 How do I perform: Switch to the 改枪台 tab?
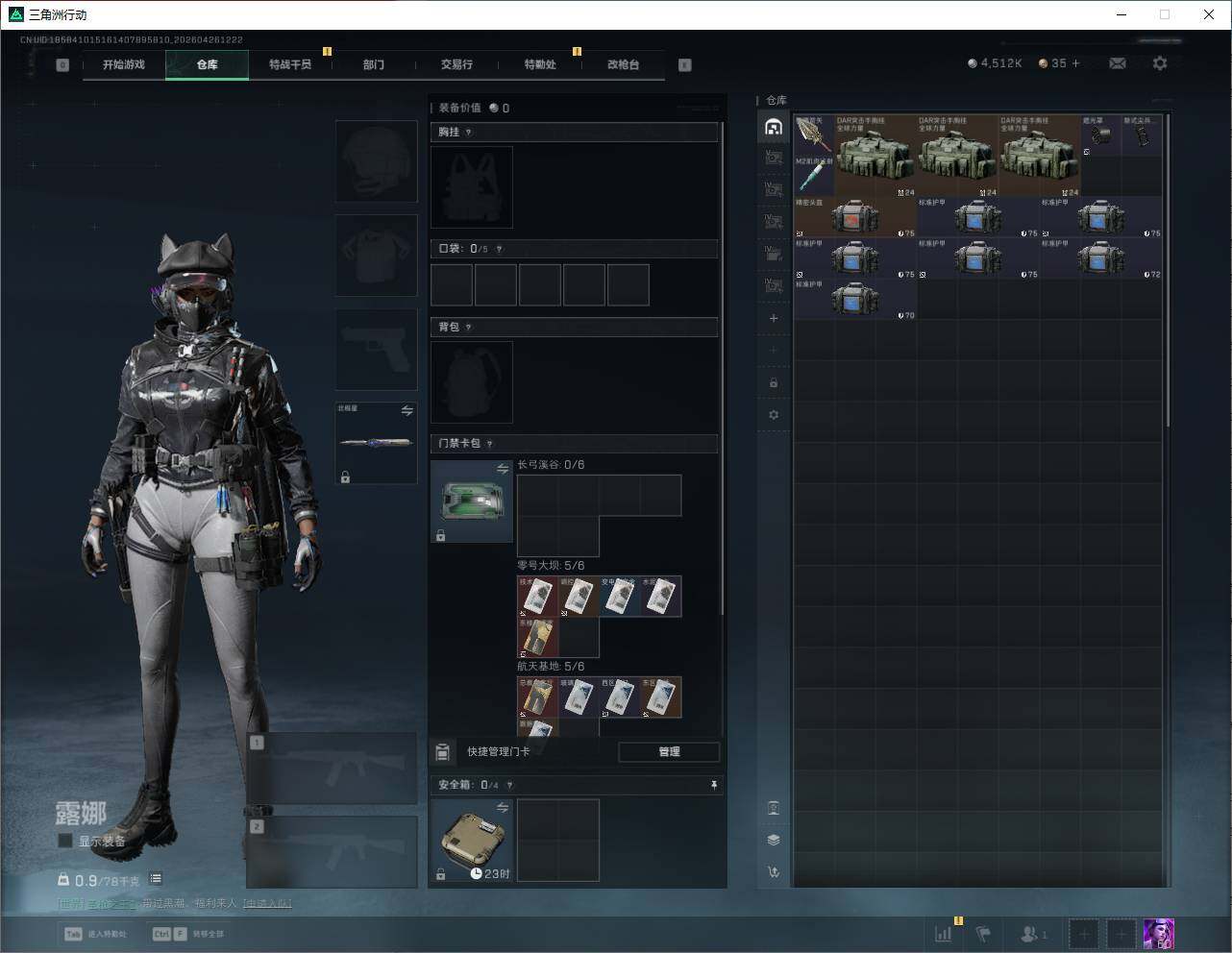click(623, 64)
